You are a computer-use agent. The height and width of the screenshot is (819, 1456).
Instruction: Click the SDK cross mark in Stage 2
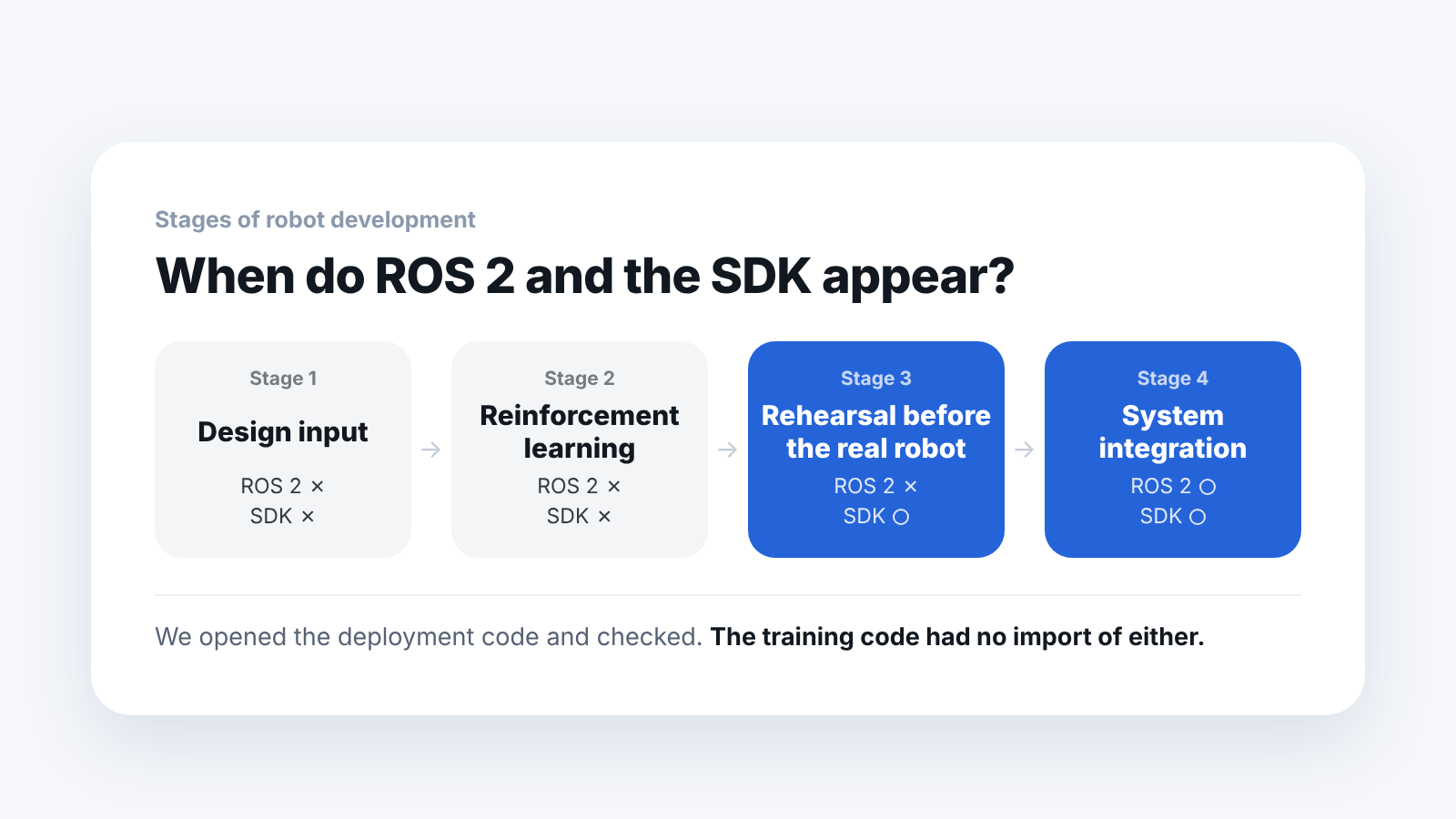click(x=604, y=517)
